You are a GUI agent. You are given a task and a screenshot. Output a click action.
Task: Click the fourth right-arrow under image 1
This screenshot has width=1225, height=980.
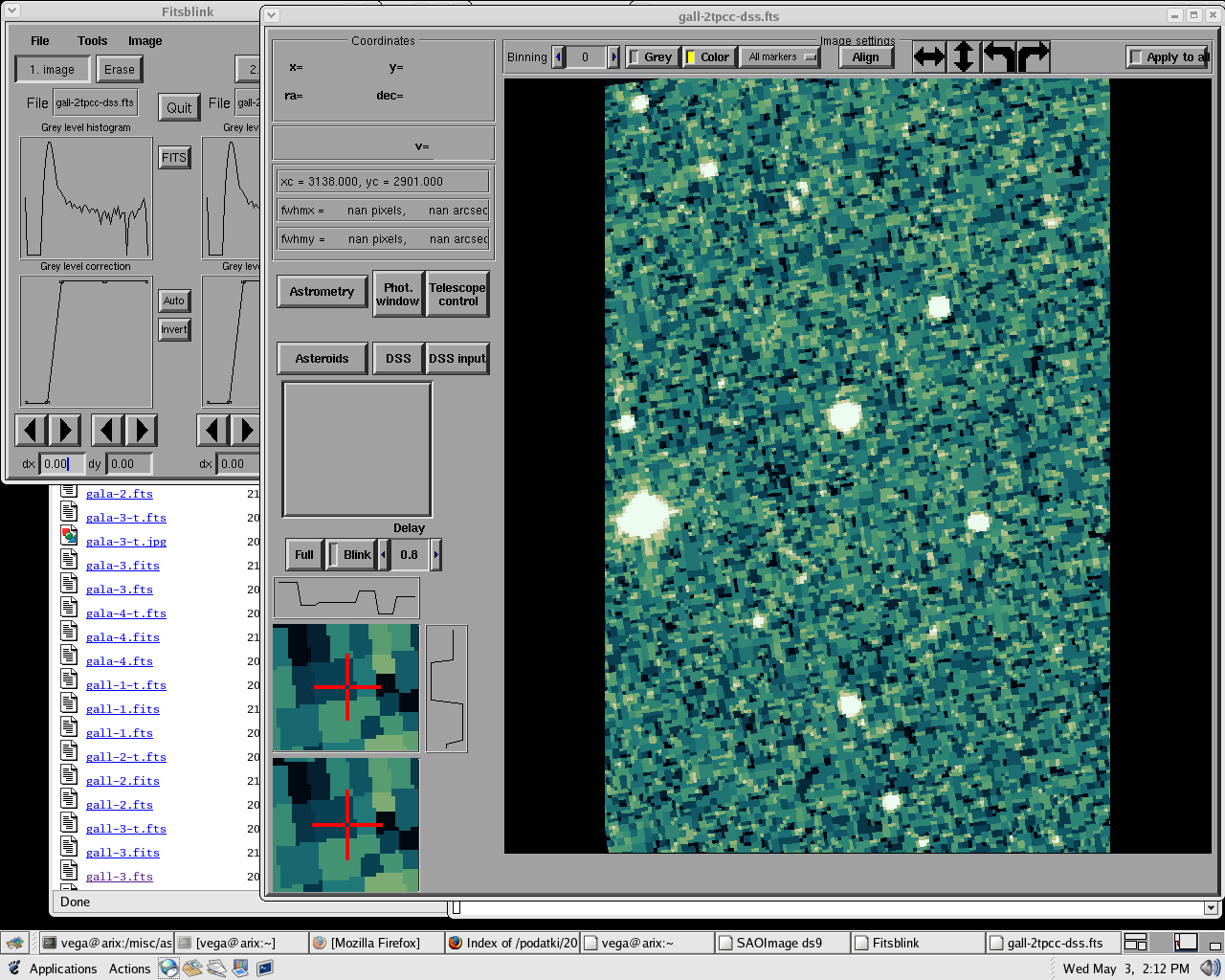[141, 431]
